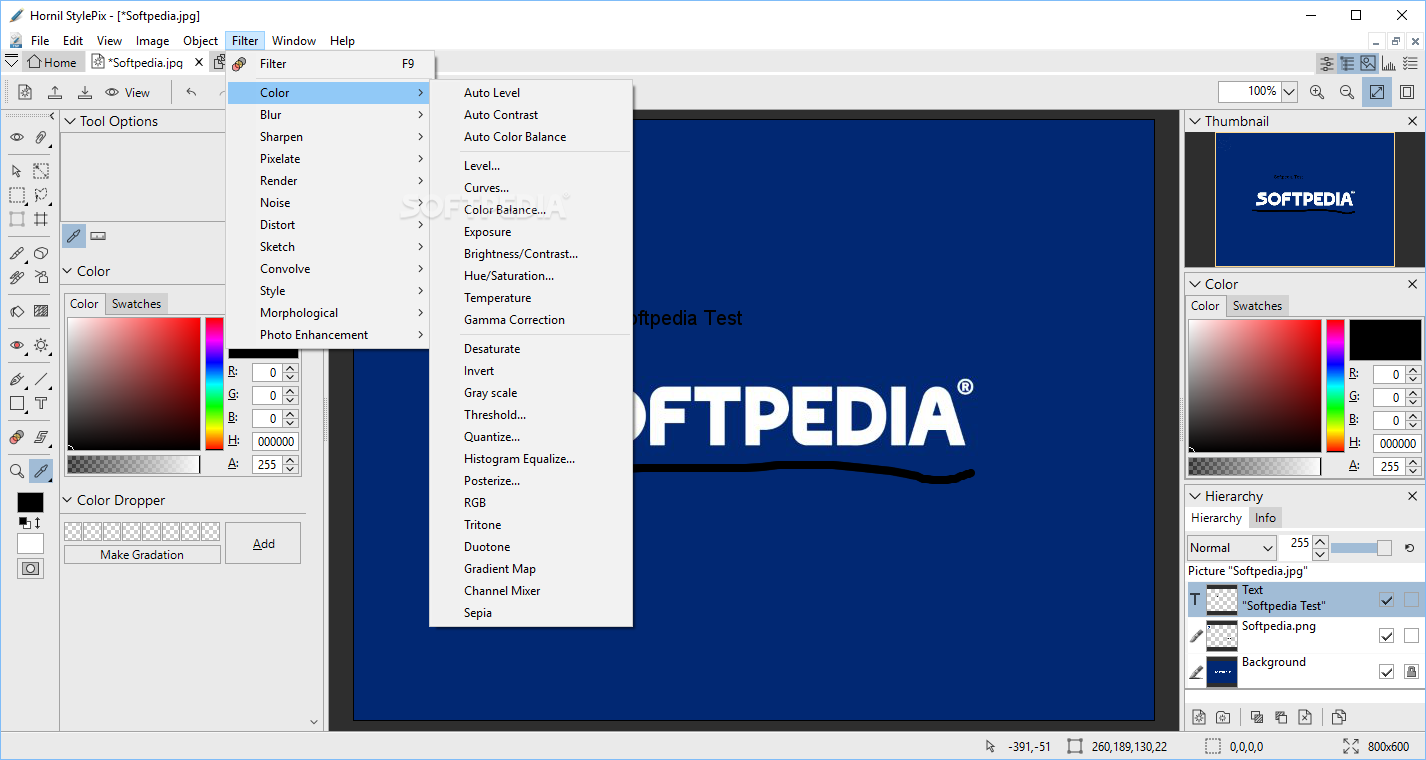Collapse the Thumbnail panel
This screenshot has height=760, width=1426.
tap(1194, 121)
